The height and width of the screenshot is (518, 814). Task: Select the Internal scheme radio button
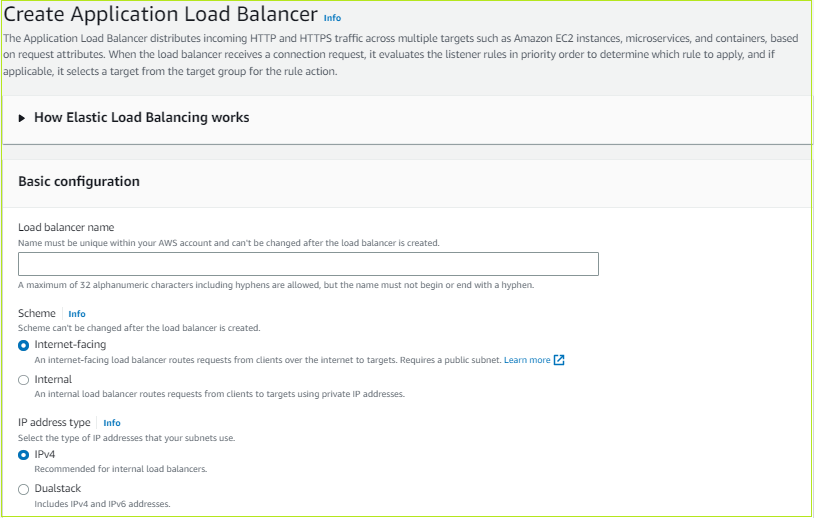(23, 380)
